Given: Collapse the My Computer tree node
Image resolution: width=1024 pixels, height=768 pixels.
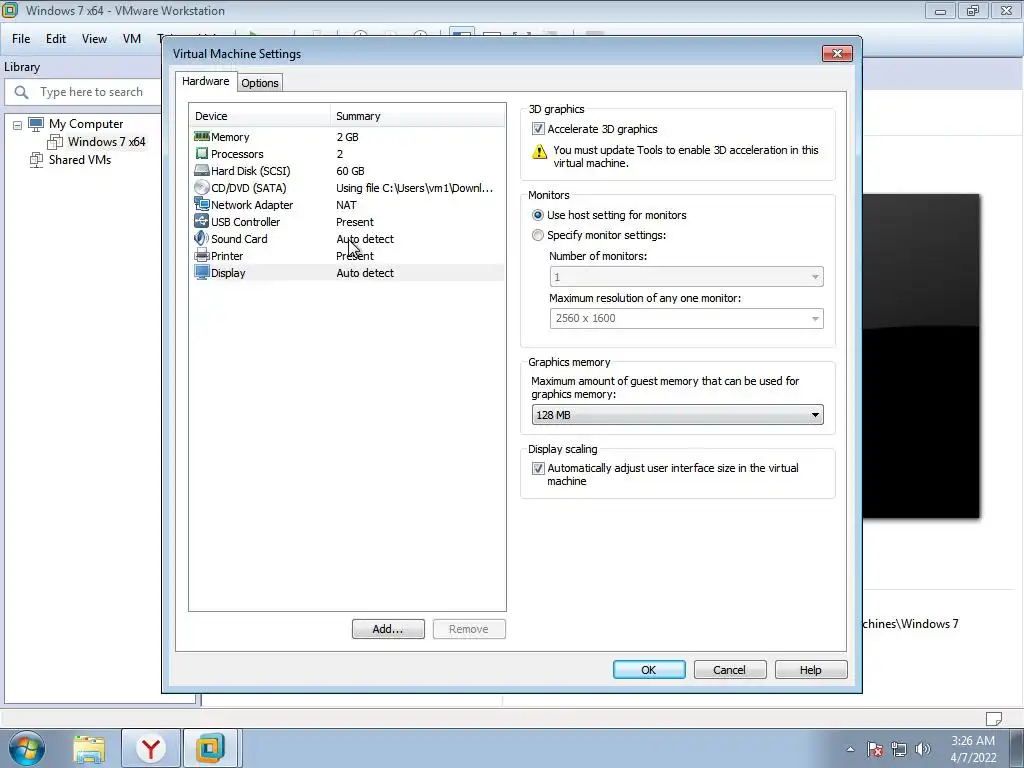Looking at the screenshot, I should [x=18, y=125].
